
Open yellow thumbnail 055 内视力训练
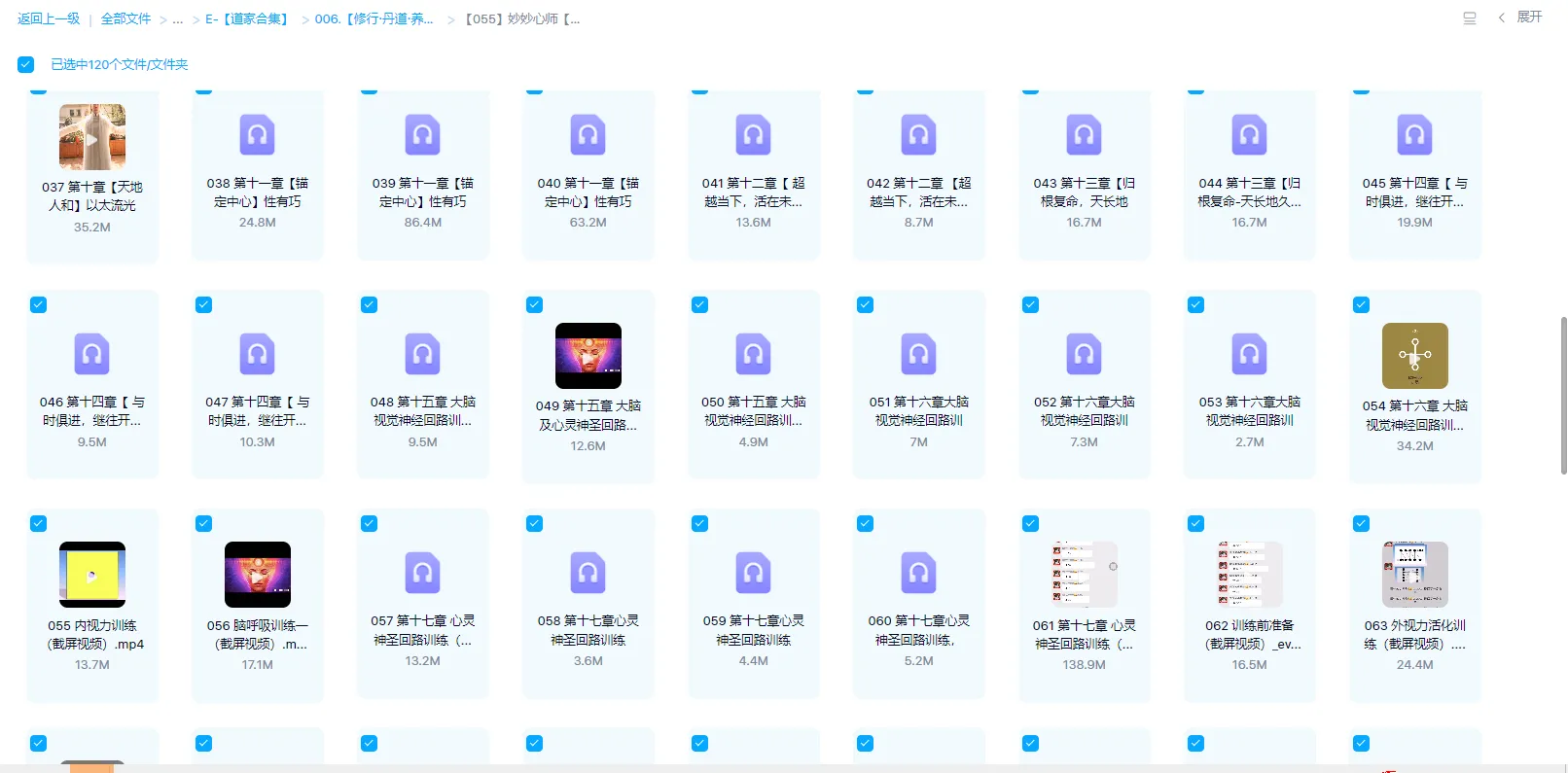(92, 575)
